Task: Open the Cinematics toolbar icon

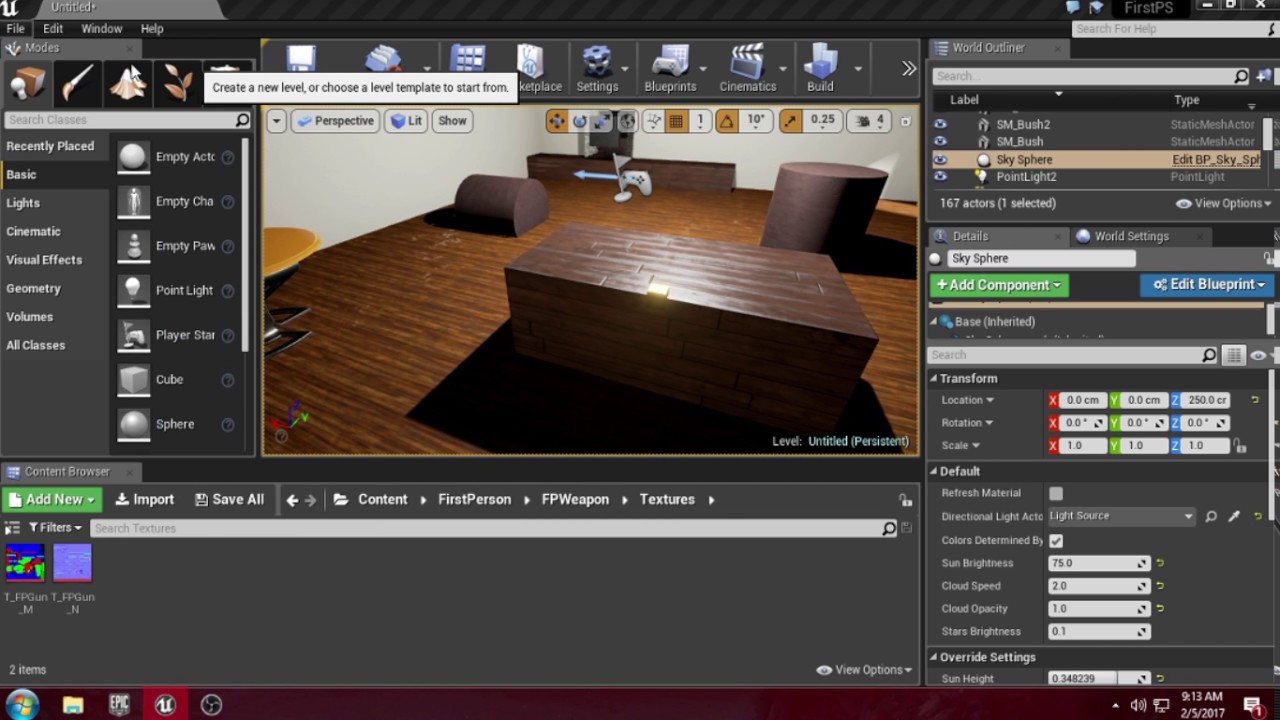Action: 748,69
